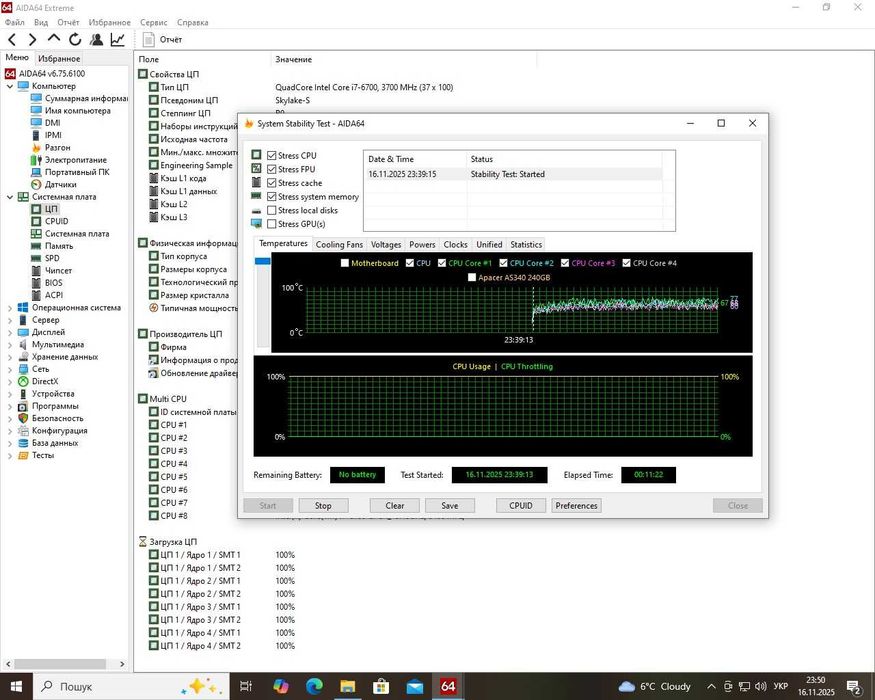Enable Stress GPU(s) checkbox
Screen dimensions: 875x700
272,224
